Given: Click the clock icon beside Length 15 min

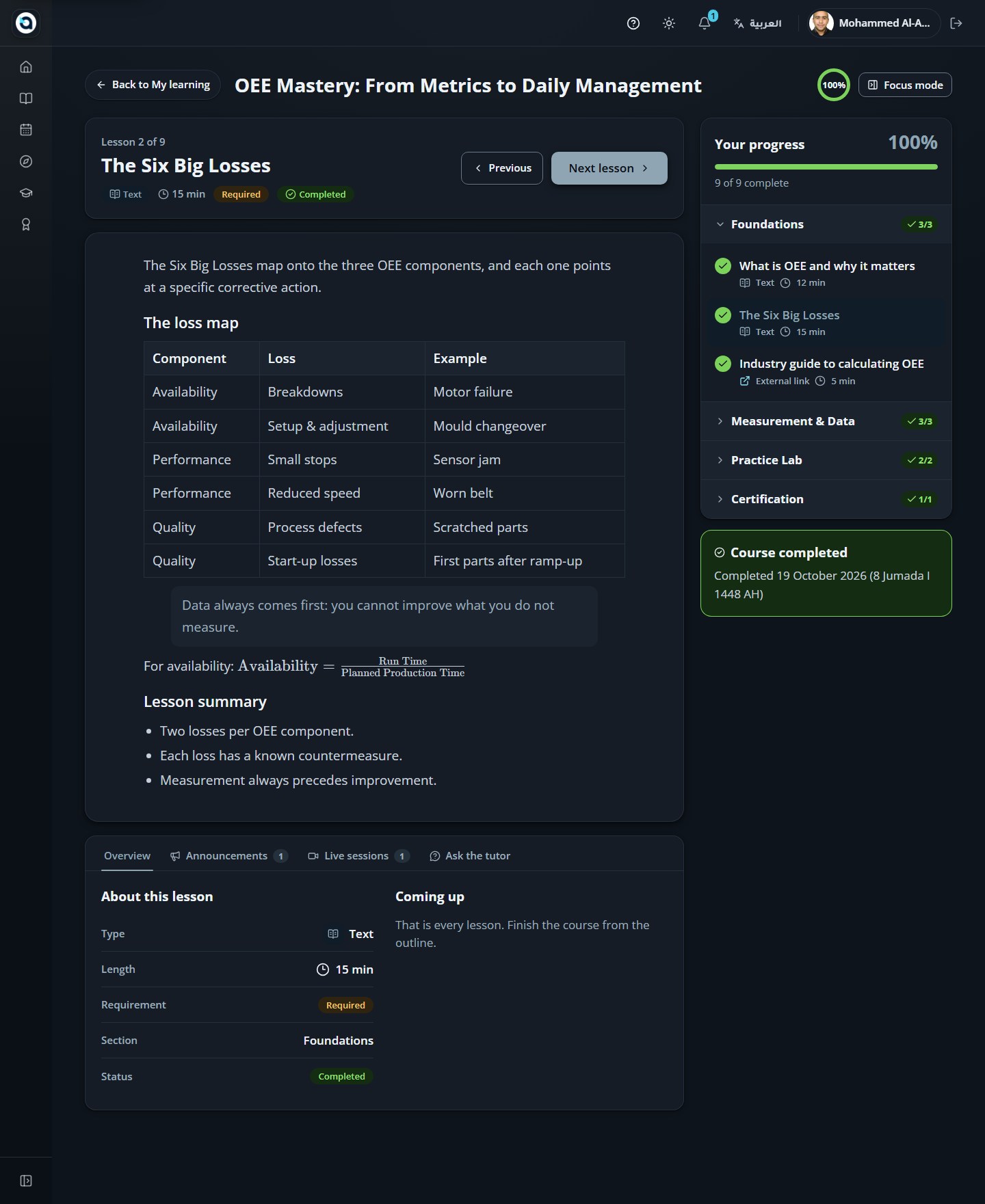Looking at the screenshot, I should (323, 969).
